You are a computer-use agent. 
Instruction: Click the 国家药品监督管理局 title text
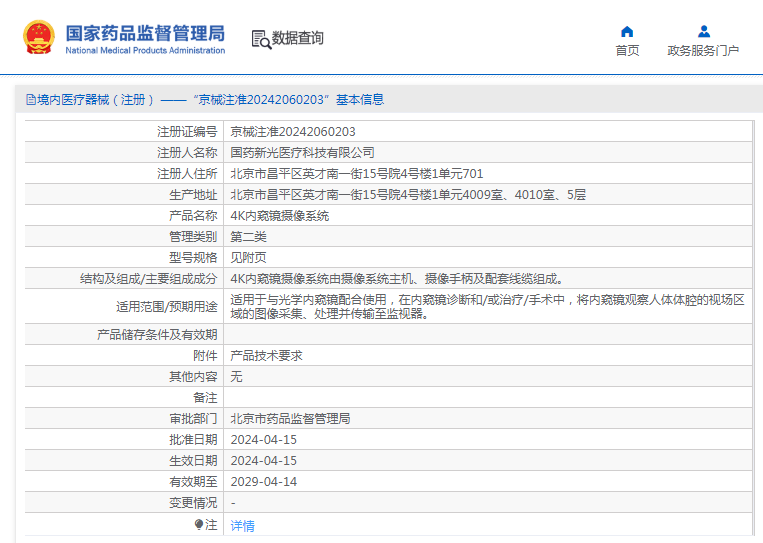point(145,34)
